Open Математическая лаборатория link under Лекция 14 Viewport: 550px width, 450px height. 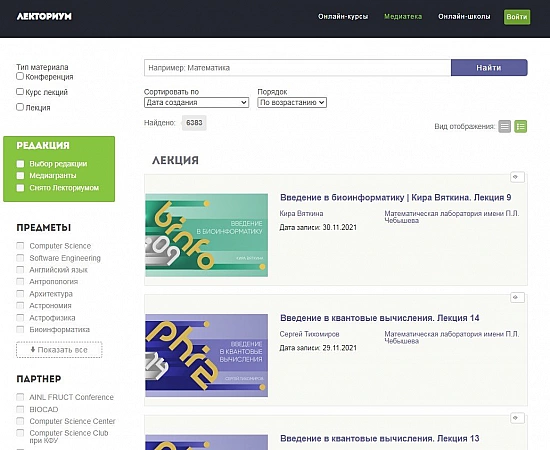(452, 337)
